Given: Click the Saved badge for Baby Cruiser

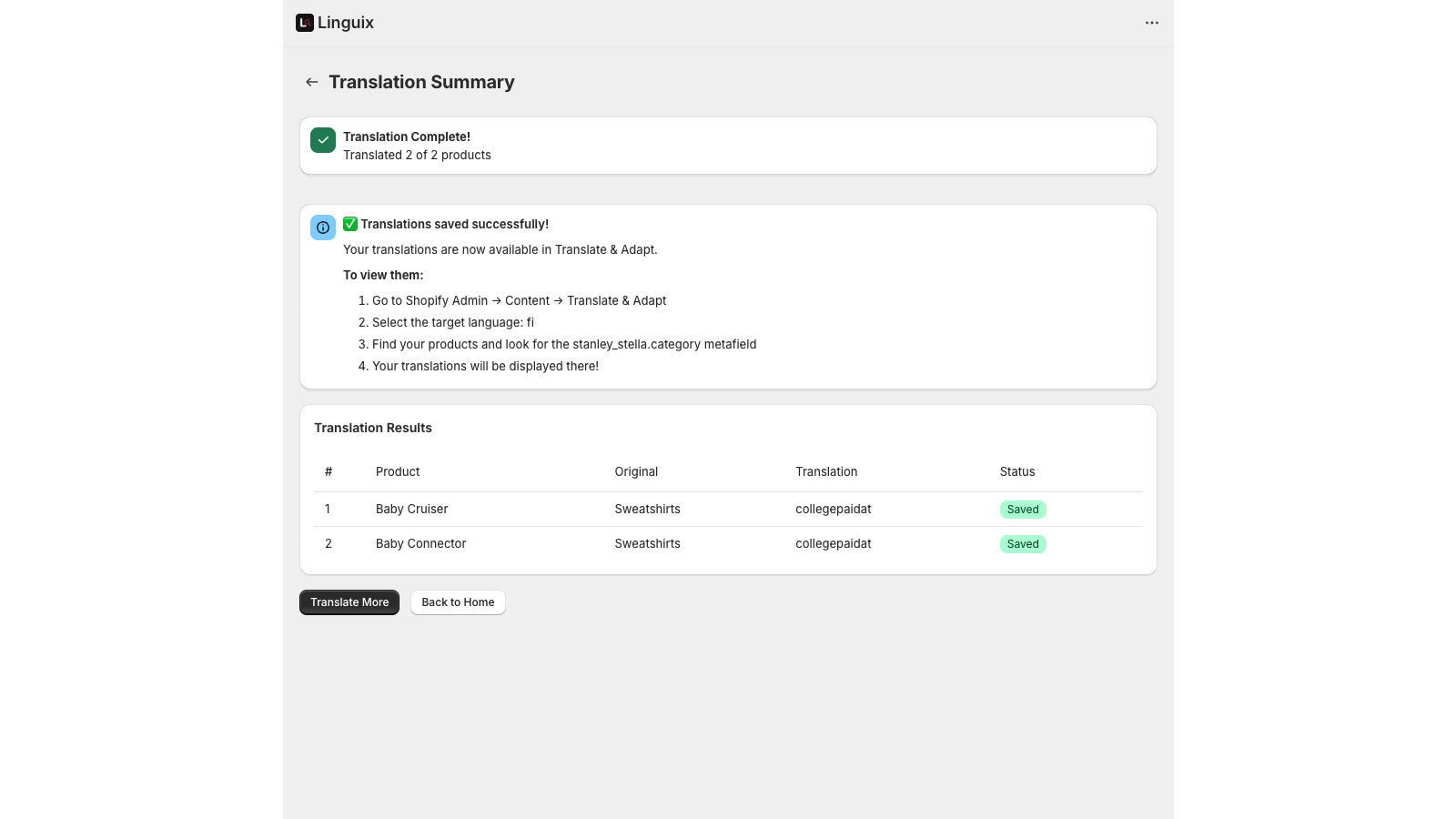Looking at the screenshot, I should pos(1022,510).
